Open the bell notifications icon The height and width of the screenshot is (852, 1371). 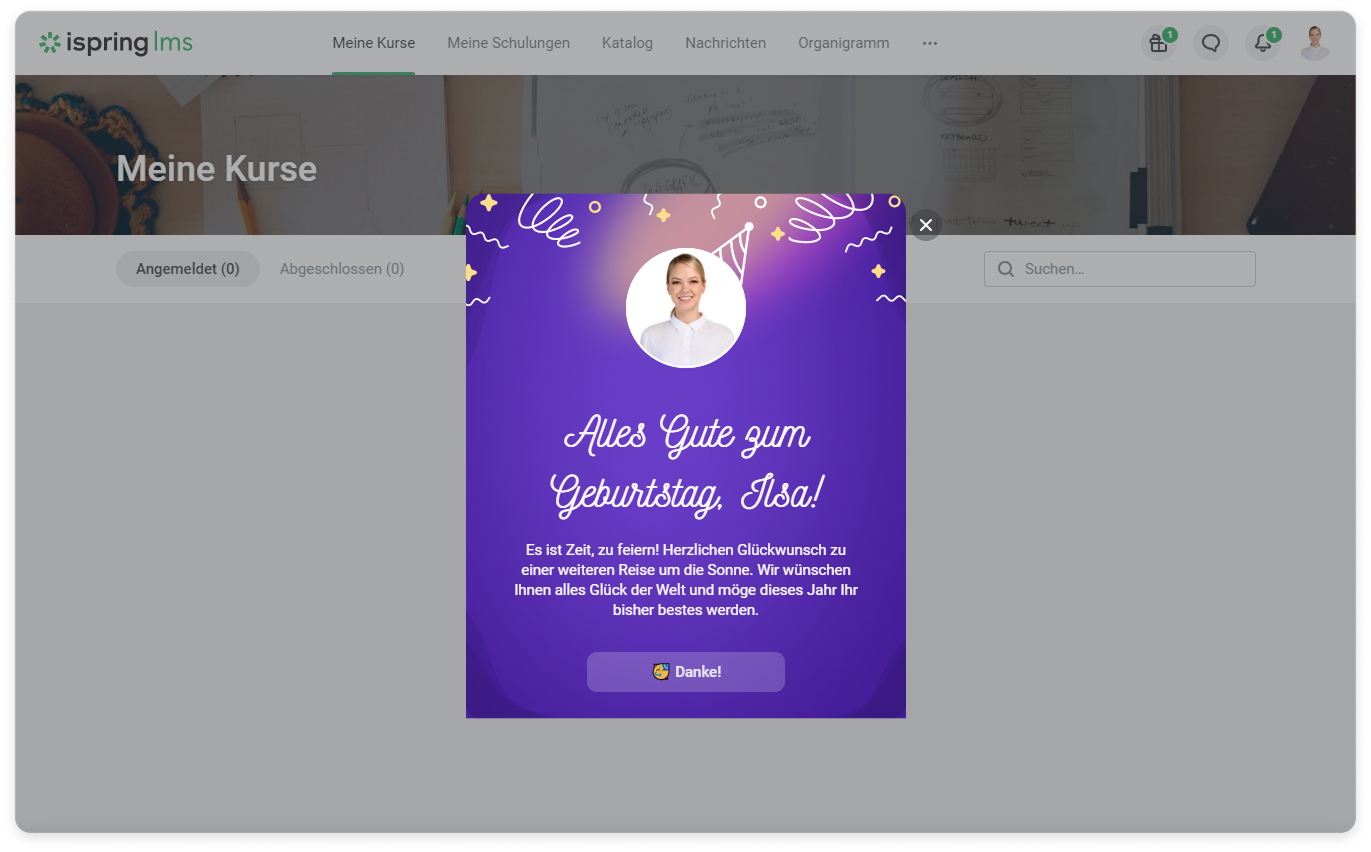pyautogui.click(x=1263, y=43)
